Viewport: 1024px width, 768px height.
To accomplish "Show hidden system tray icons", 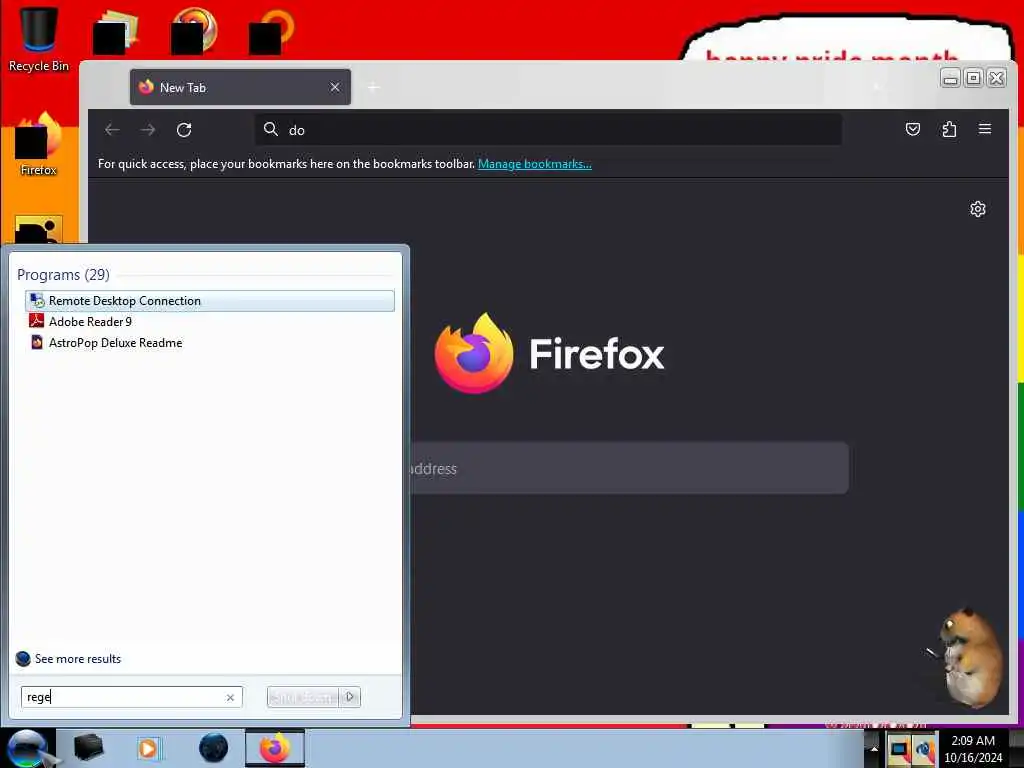I will click(x=874, y=749).
